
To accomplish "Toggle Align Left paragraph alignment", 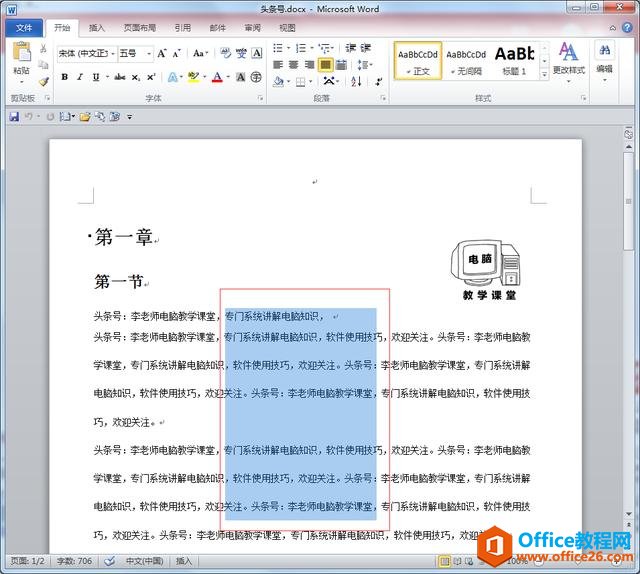I will coord(278,65).
